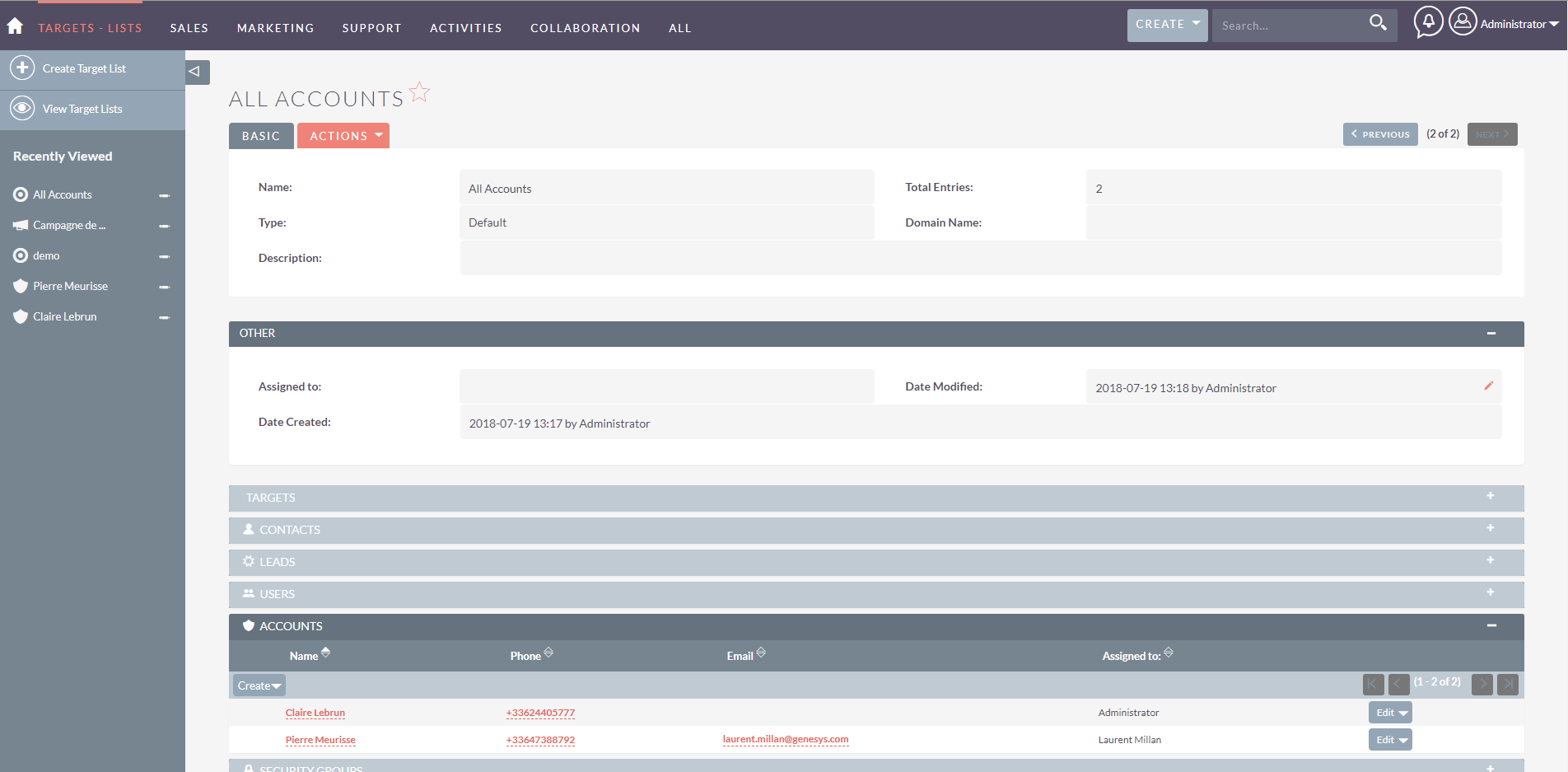Viewport: 1568px width, 772px height.
Task: Open the Marketing menu
Action: [275, 28]
